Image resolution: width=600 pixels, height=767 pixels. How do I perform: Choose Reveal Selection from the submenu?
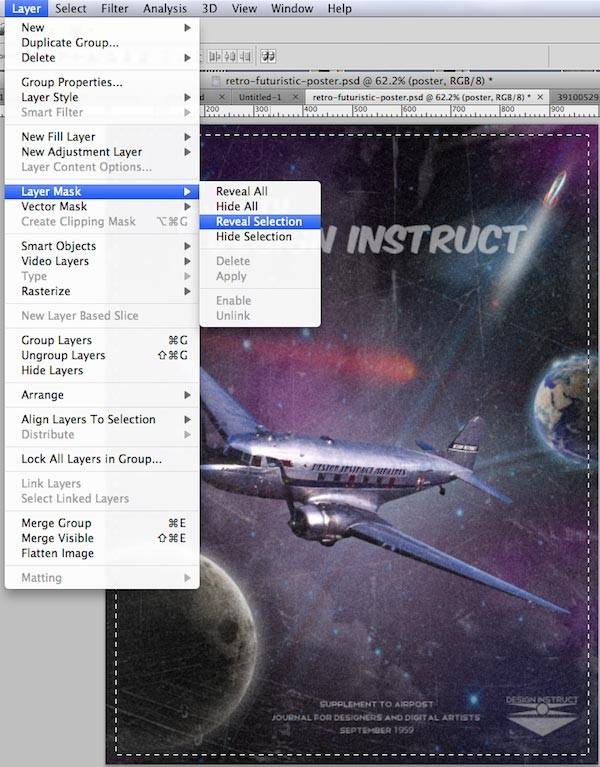[x=259, y=222]
